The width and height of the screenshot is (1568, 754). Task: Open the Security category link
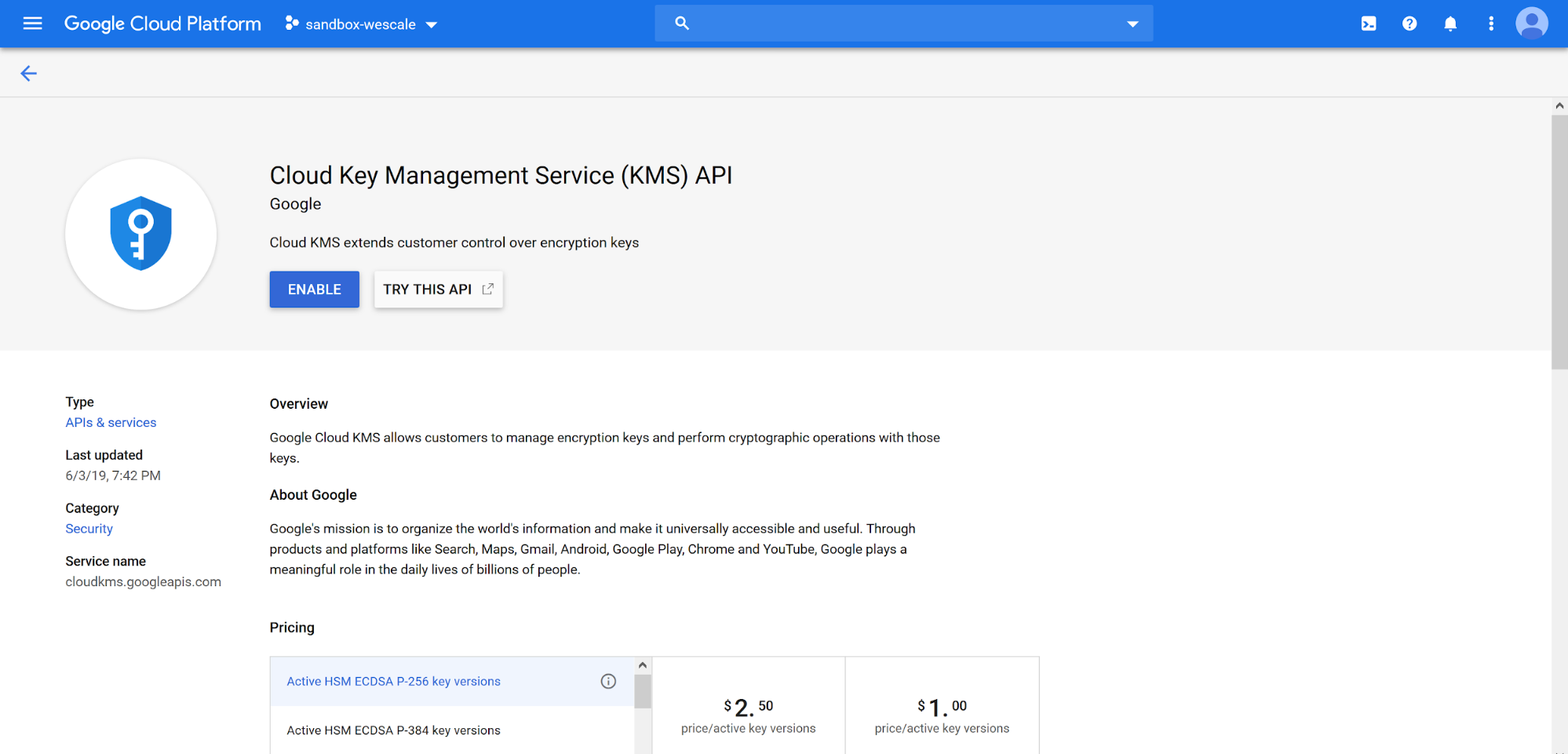tap(89, 529)
